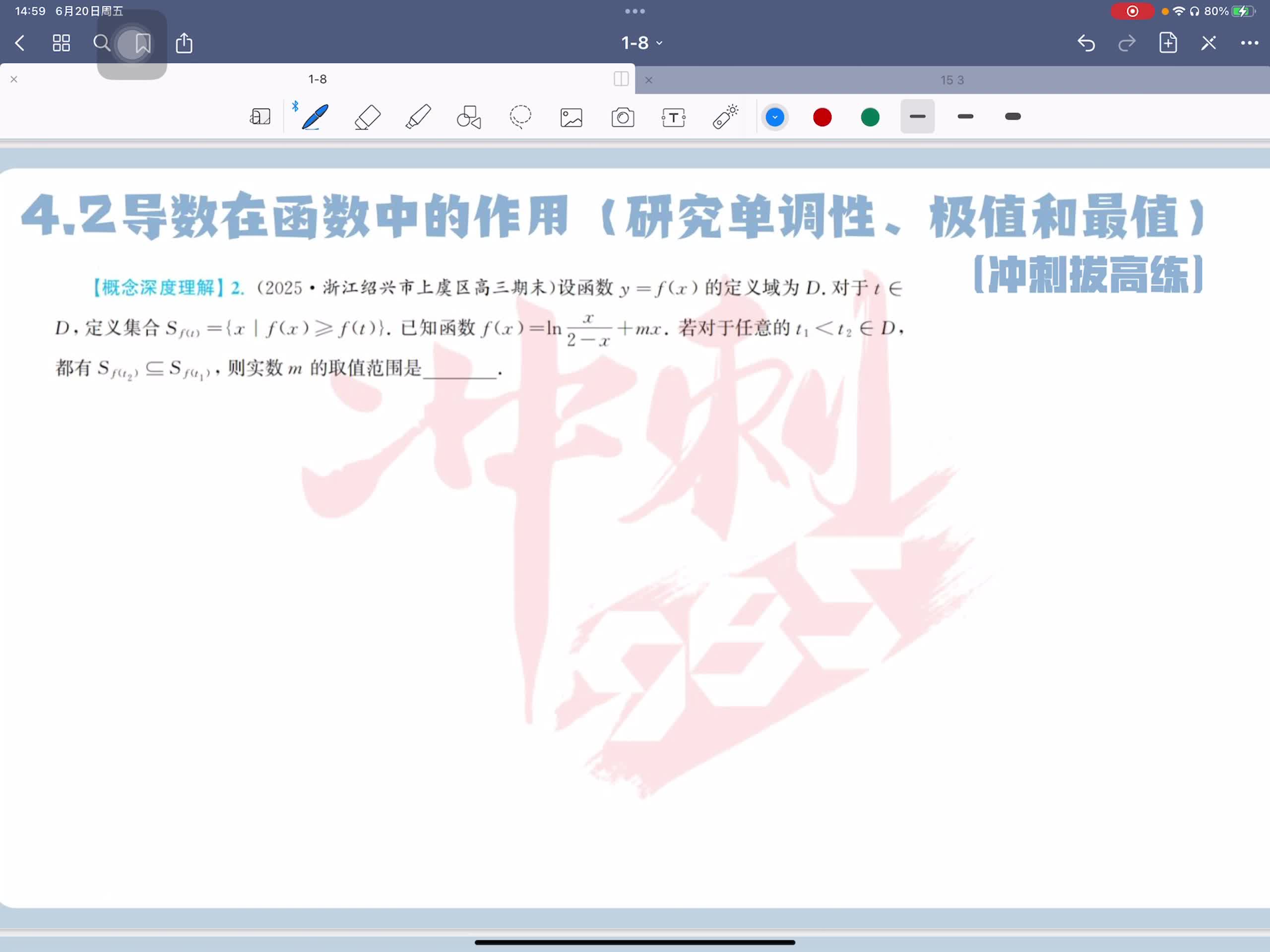
Task: Open the three-dot more options menu
Action: click(1249, 43)
